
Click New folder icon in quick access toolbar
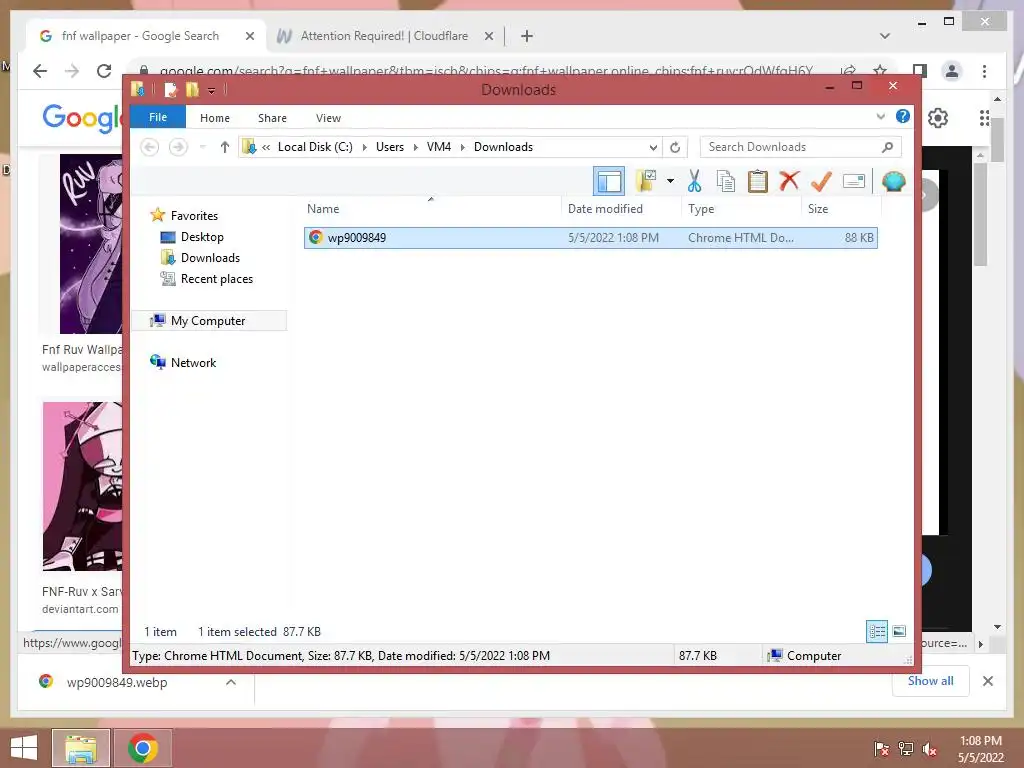pyautogui.click(x=191, y=89)
